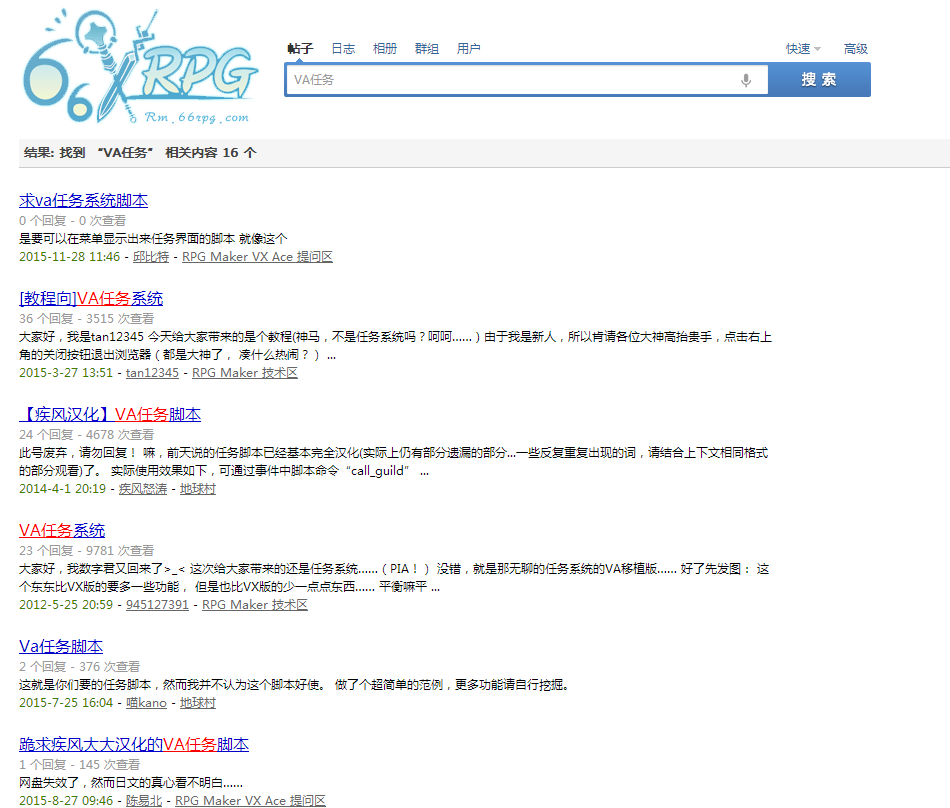Open the 群组 search tab
The image size is (950, 808).
click(427, 48)
